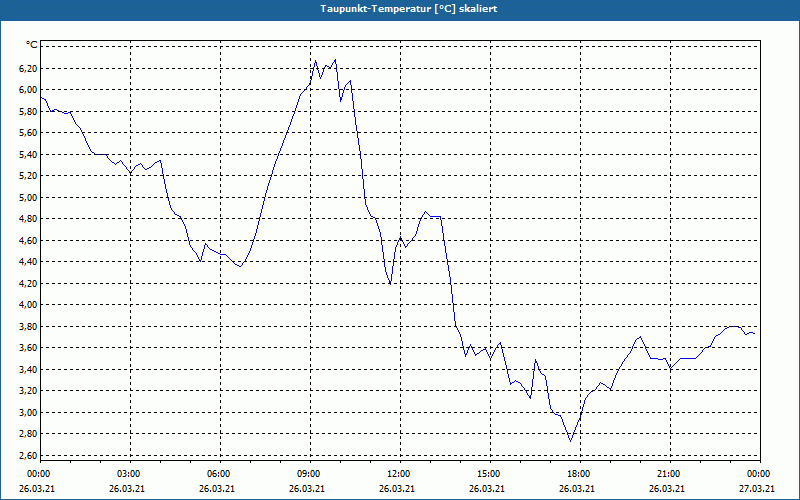Pick the 4,40 y-axis tick label
800x500 pixels.
pos(29,262)
